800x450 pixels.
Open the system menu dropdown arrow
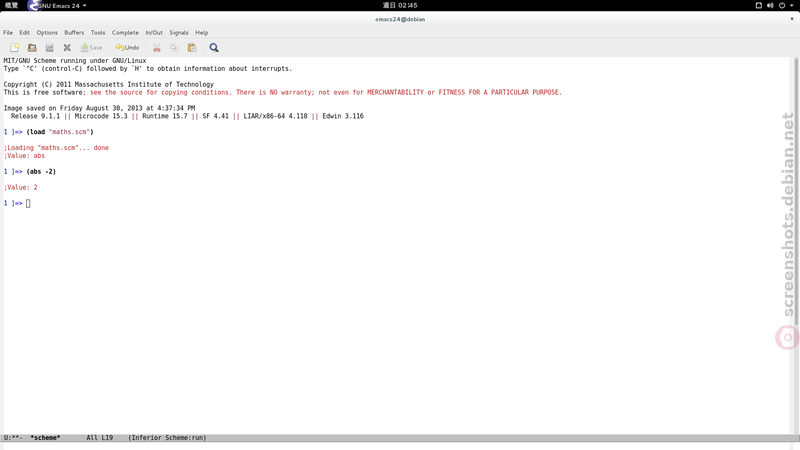(791, 6)
